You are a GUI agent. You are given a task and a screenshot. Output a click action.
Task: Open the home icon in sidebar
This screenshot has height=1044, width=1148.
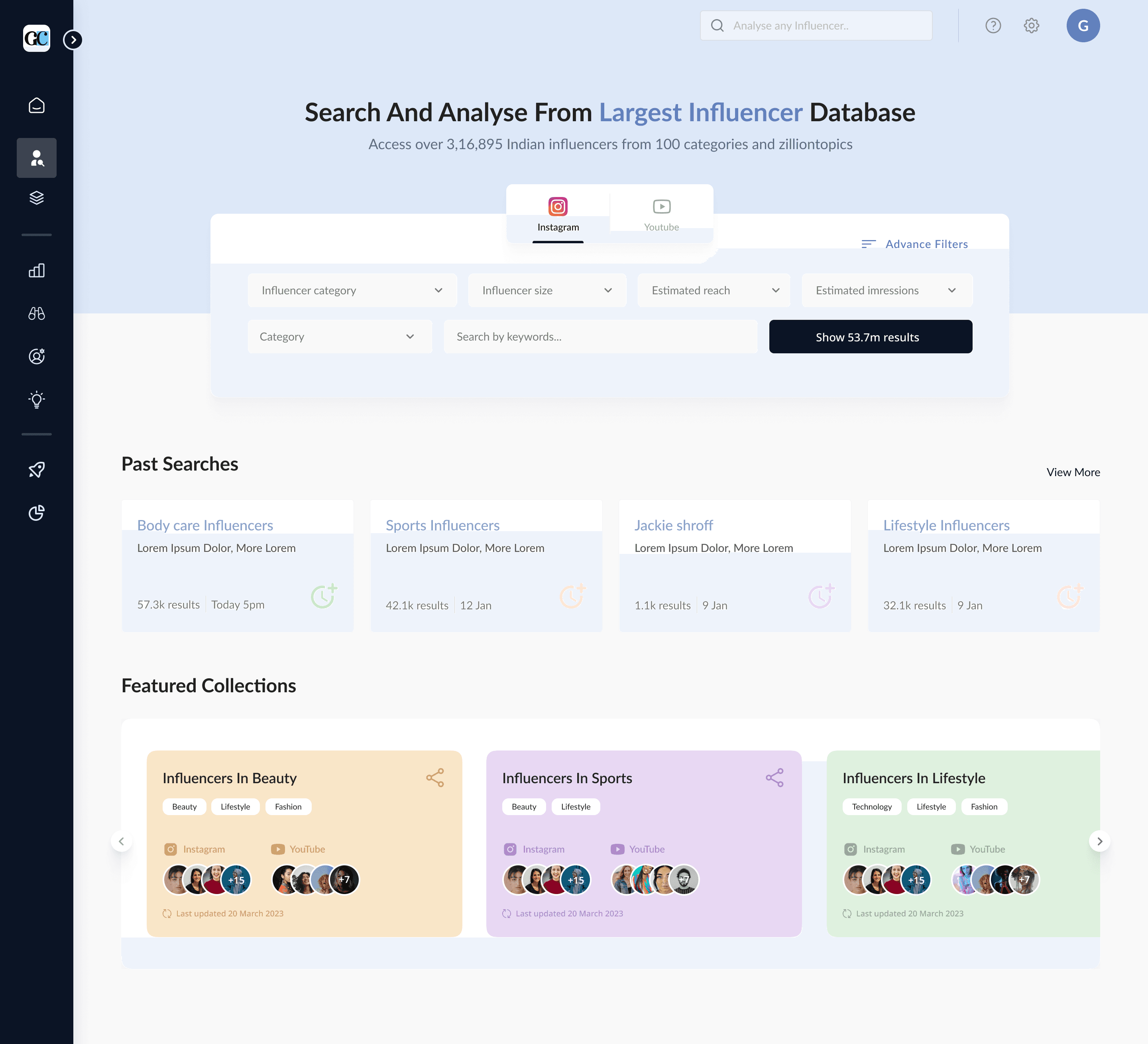(36, 105)
